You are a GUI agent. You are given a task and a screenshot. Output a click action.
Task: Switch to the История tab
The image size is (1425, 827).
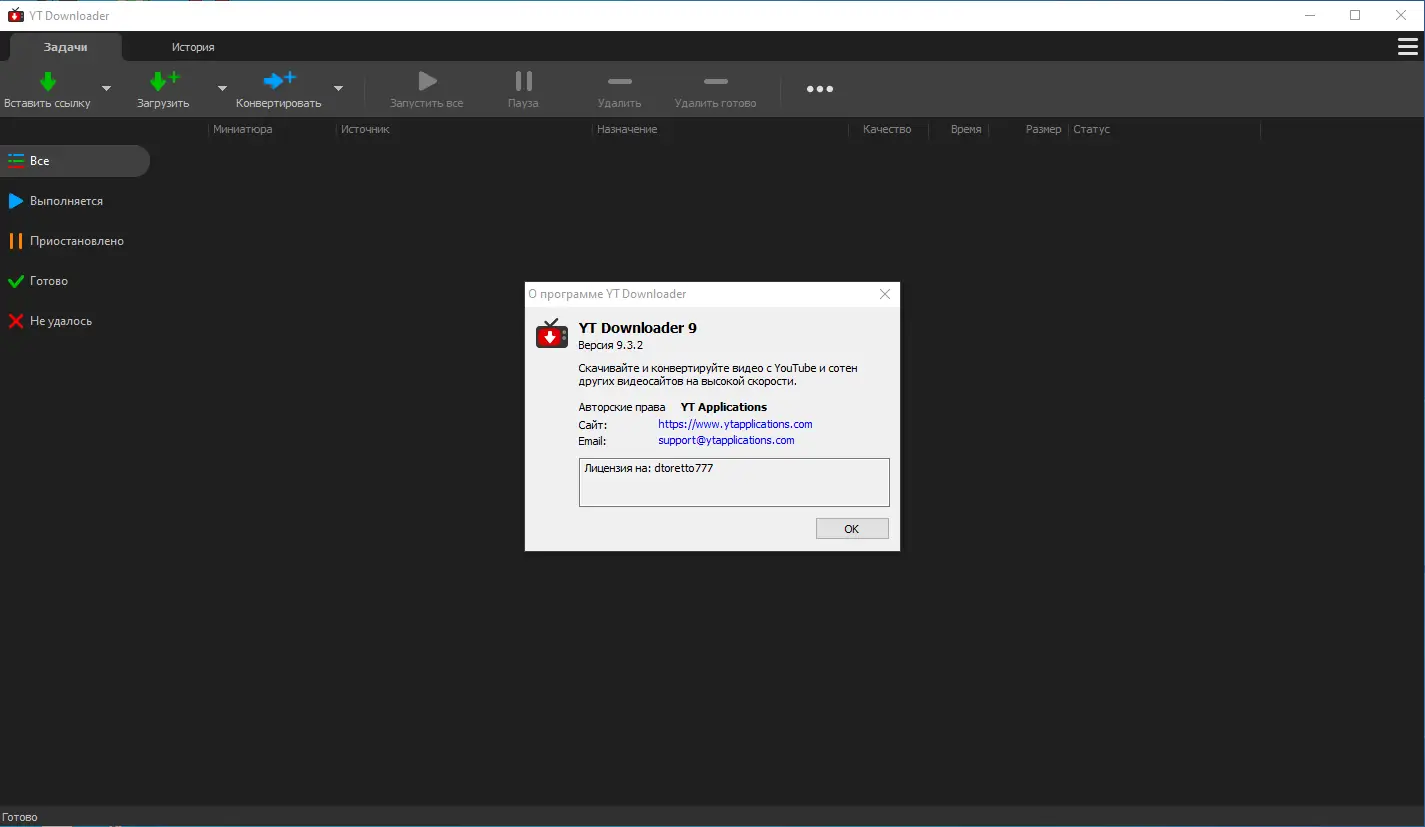coord(192,46)
